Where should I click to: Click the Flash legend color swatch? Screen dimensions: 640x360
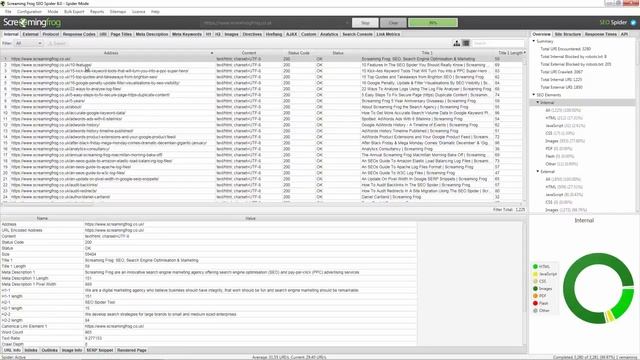[x=535, y=303]
